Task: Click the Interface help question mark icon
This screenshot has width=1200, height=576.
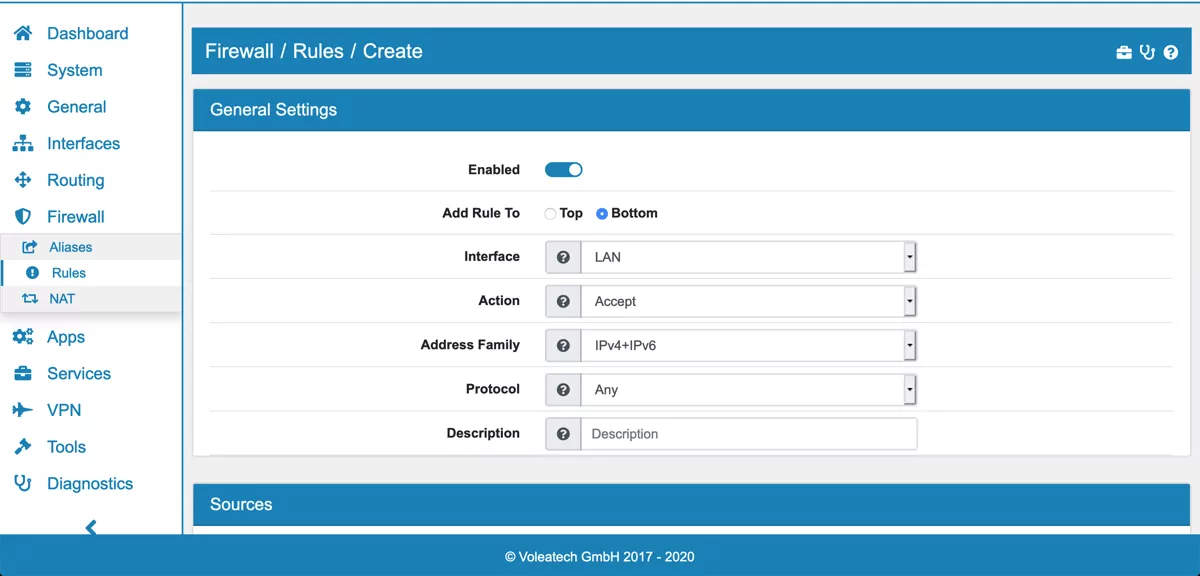Action: point(562,257)
